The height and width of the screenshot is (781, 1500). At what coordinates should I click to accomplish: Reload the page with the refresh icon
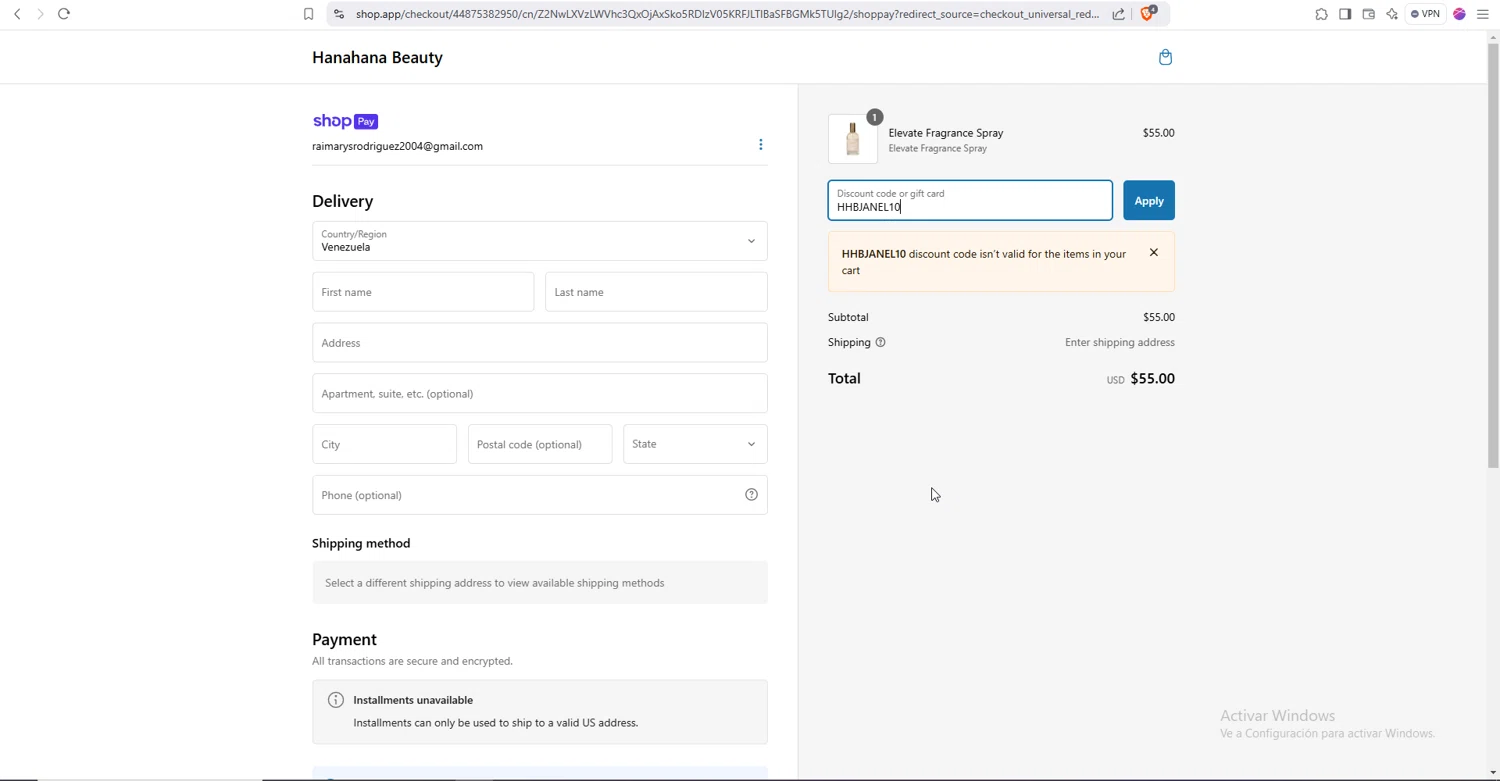click(x=64, y=14)
